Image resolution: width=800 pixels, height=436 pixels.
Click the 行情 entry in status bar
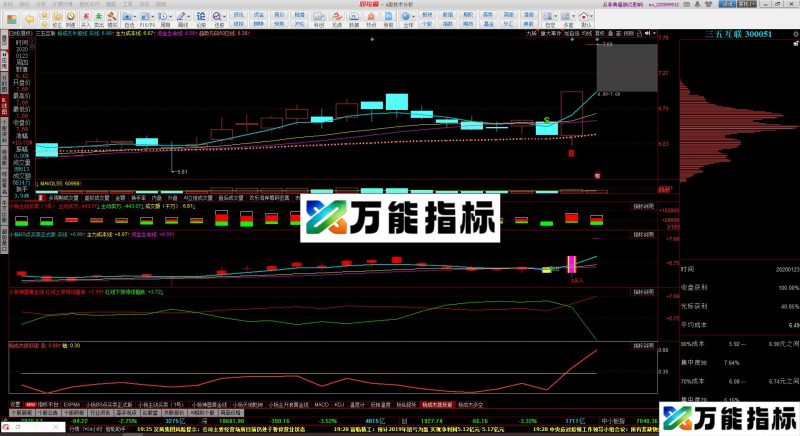(x=74, y=429)
